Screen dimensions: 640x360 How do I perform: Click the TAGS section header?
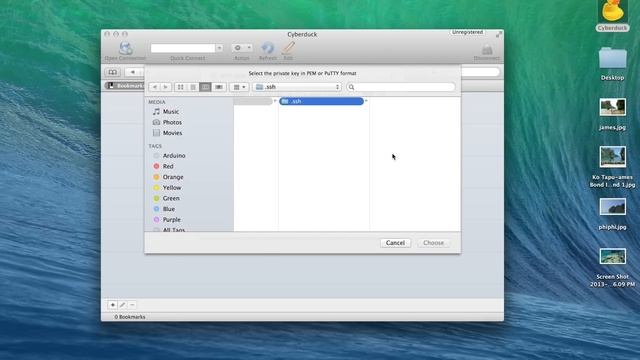coord(155,146)
